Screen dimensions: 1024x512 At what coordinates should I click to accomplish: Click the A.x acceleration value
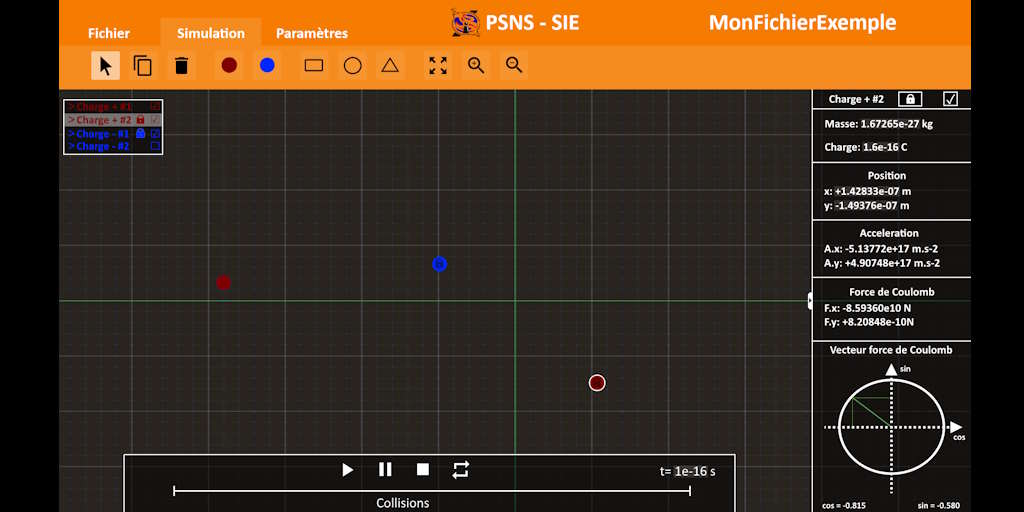(x=893, y=249)
